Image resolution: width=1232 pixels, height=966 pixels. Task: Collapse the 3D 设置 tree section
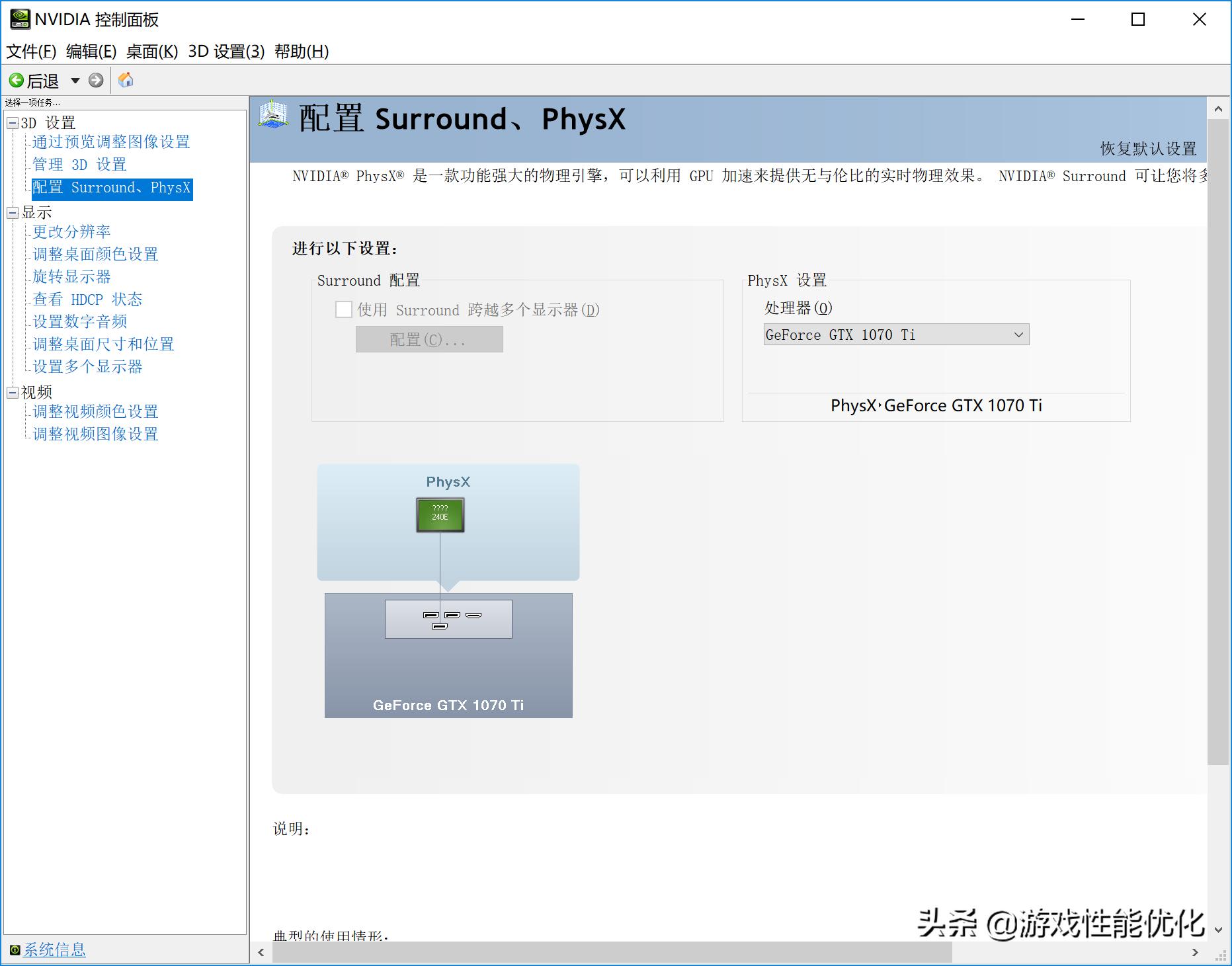11,122
